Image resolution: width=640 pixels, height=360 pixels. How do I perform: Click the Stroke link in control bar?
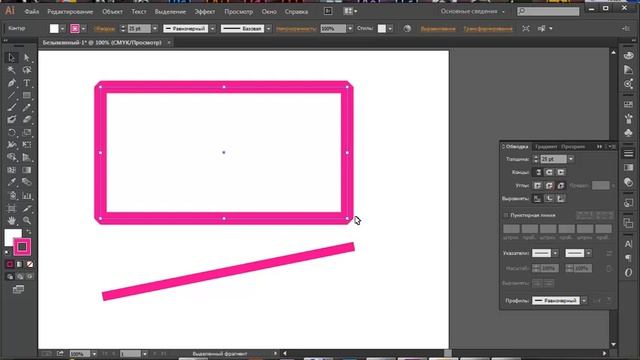pyautogui.click(x=104, y=29)
